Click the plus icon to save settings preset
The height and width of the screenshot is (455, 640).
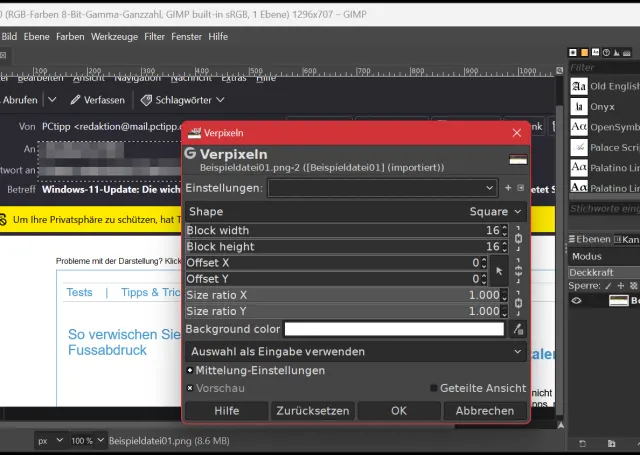[508, 187]
